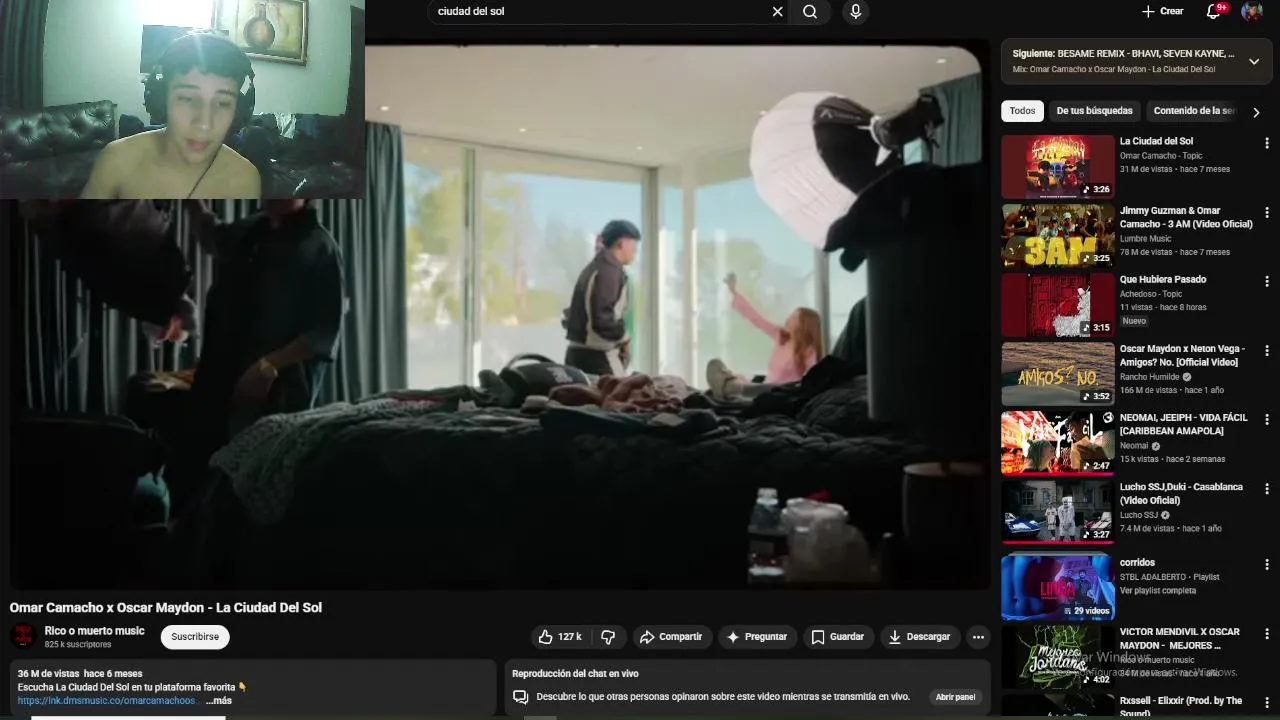Open options for Mejores Jordans video
The image size is (1280, 720).
point(1267,633)
